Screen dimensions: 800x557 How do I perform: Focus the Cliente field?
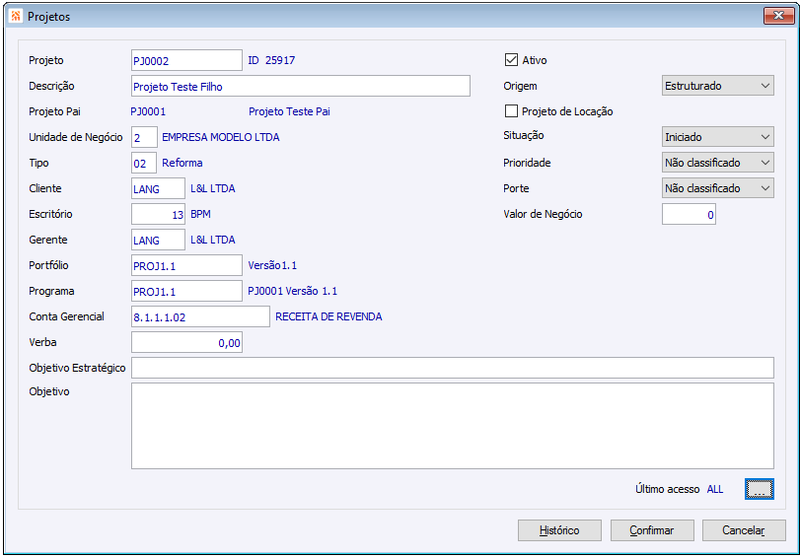point(158,188)
